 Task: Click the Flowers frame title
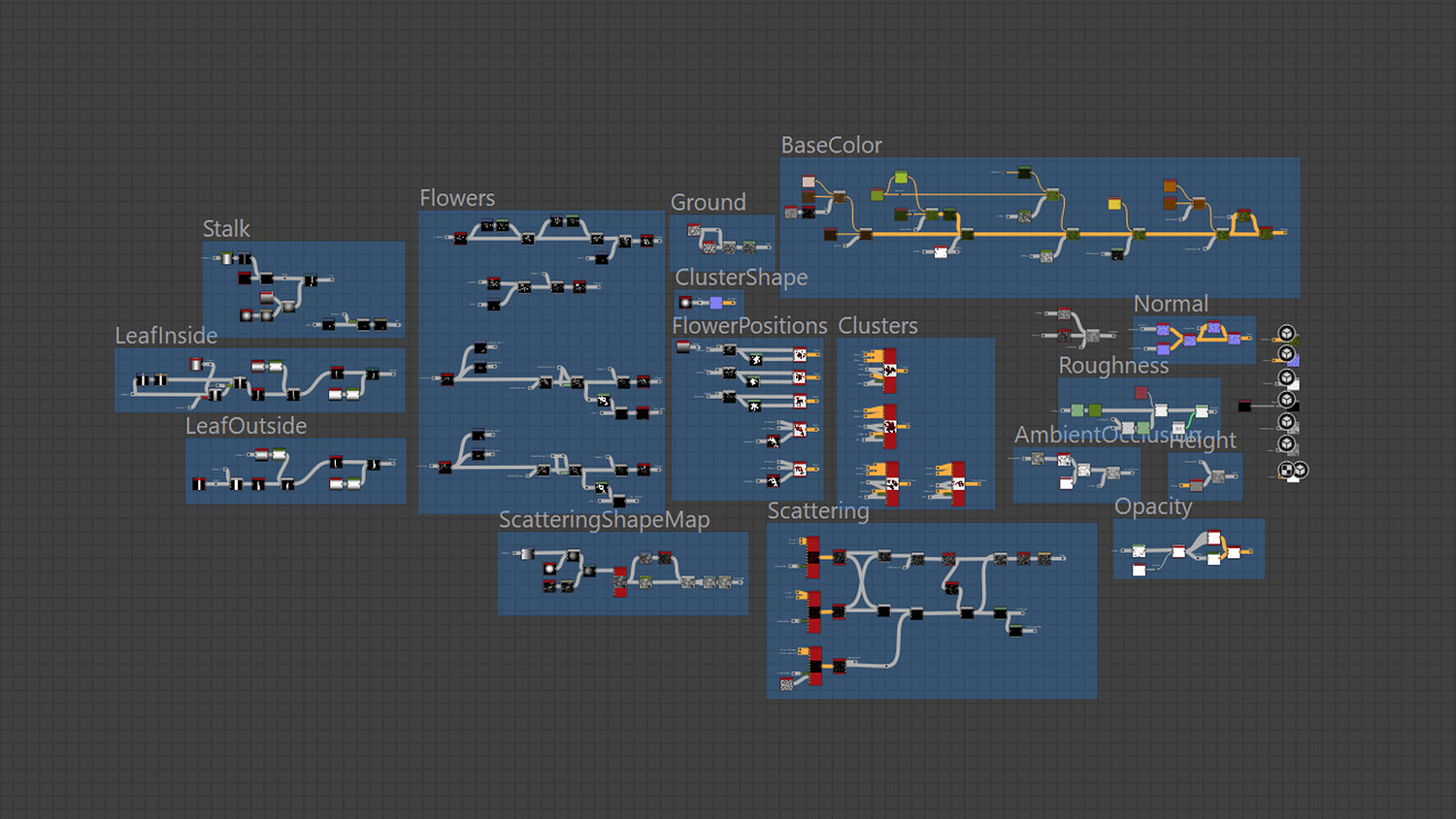[457, 198]
